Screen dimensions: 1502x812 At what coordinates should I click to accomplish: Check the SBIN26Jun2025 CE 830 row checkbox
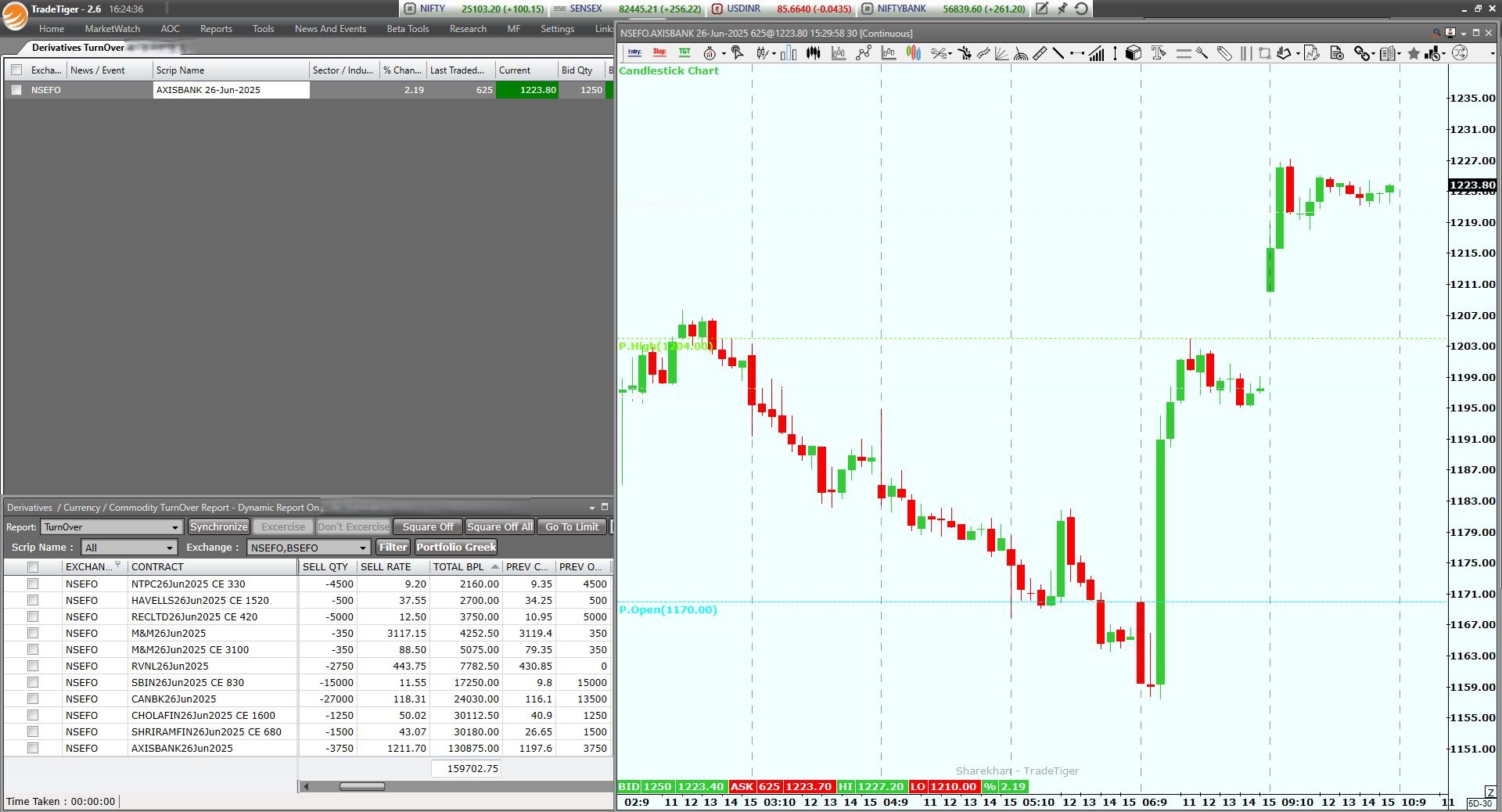coord(33,682)
